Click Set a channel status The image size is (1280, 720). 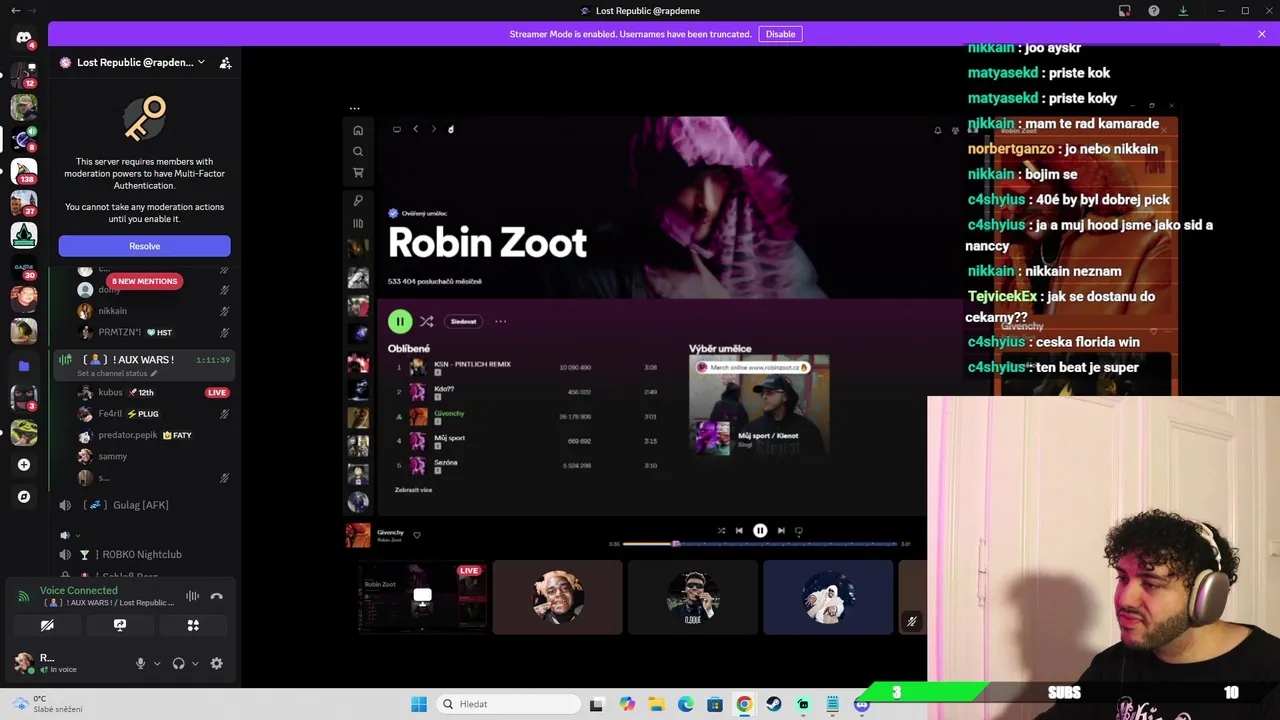click(117, 373)
